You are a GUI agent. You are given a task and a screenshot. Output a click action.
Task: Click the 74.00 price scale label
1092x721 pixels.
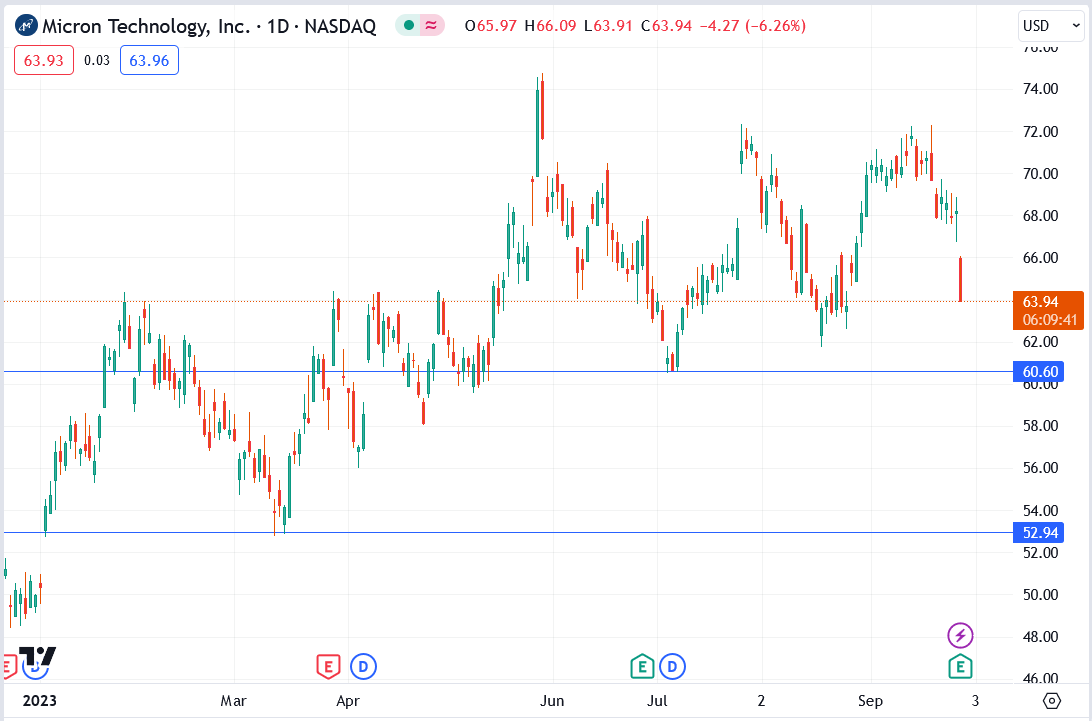point(1040,89)
